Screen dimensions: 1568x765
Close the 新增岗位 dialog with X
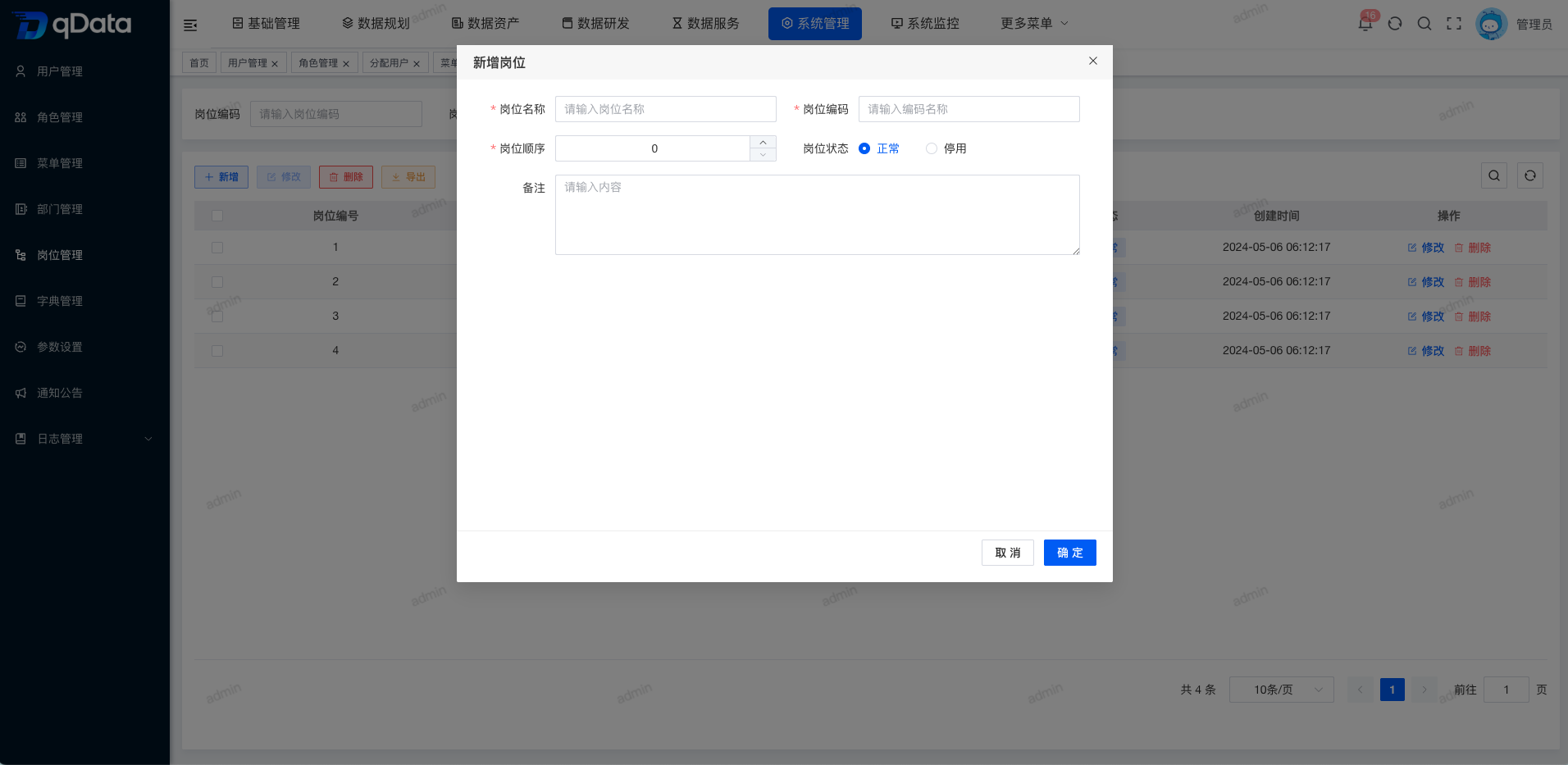point(1093,61)
